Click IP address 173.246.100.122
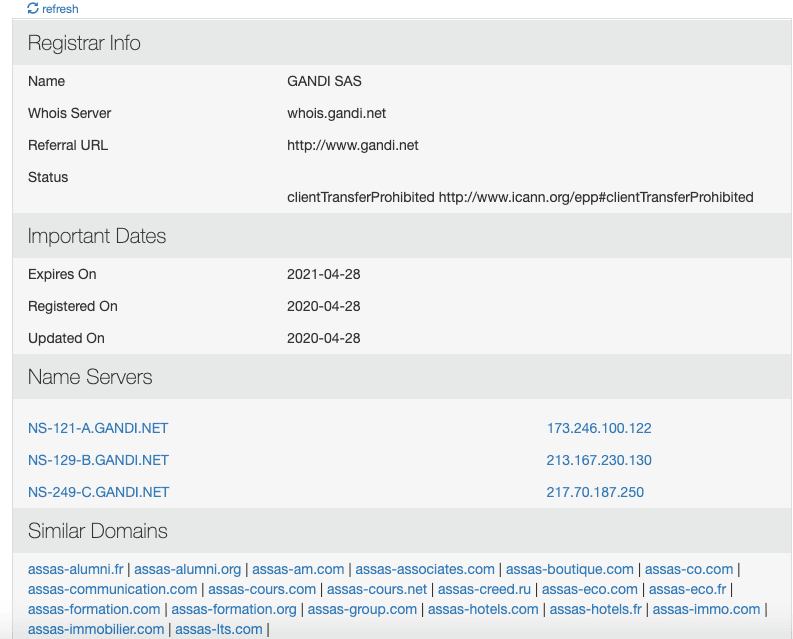The width and height of the screenshot is (793, 639). pyautogui.click(x=598, y=428)
